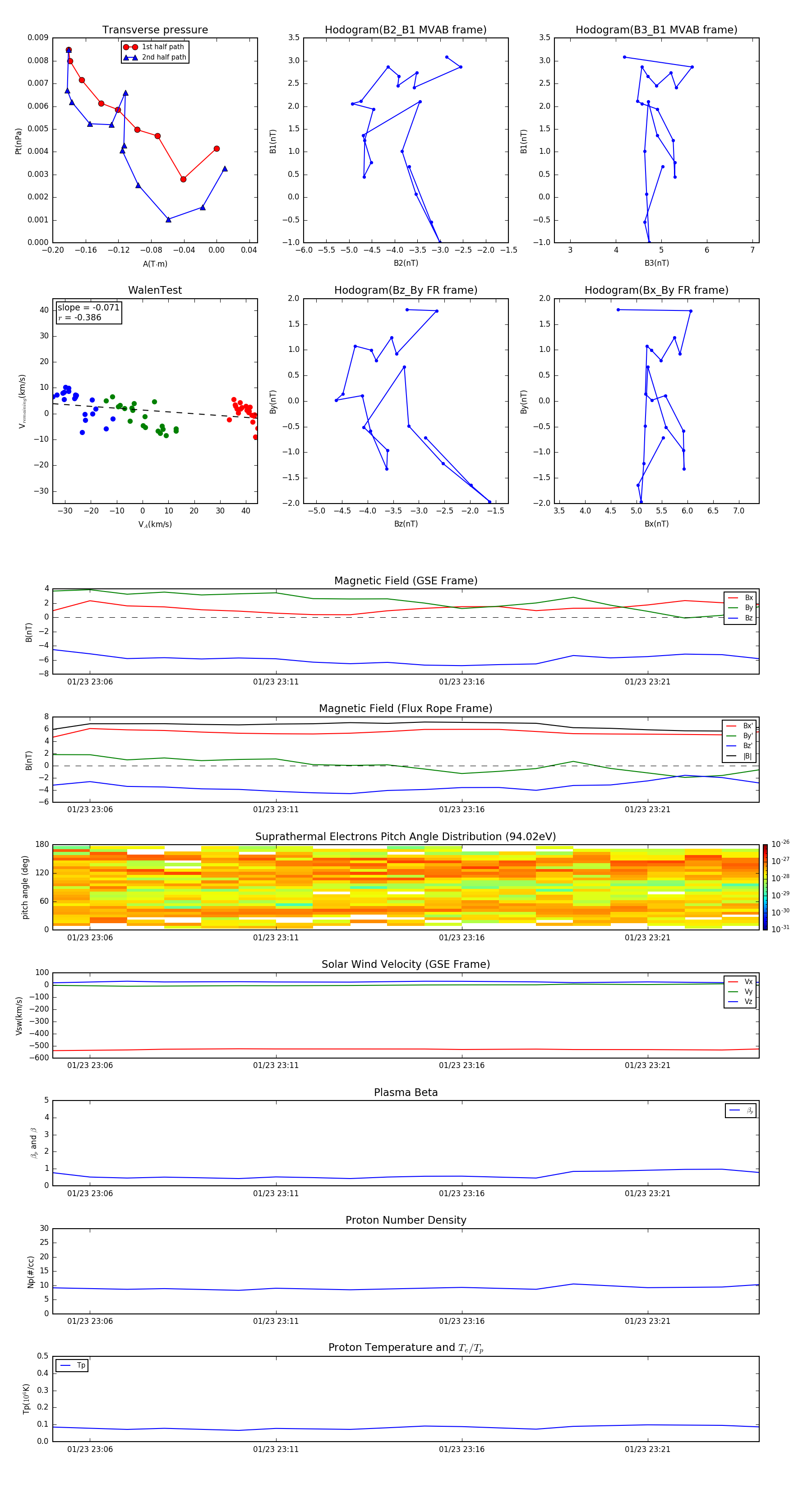Image resolution: width=812 pixels, height=1489 pixels.
Task: Click 'Hodogram(Bx_By FR frame)' title
Action: pos(656,290)
